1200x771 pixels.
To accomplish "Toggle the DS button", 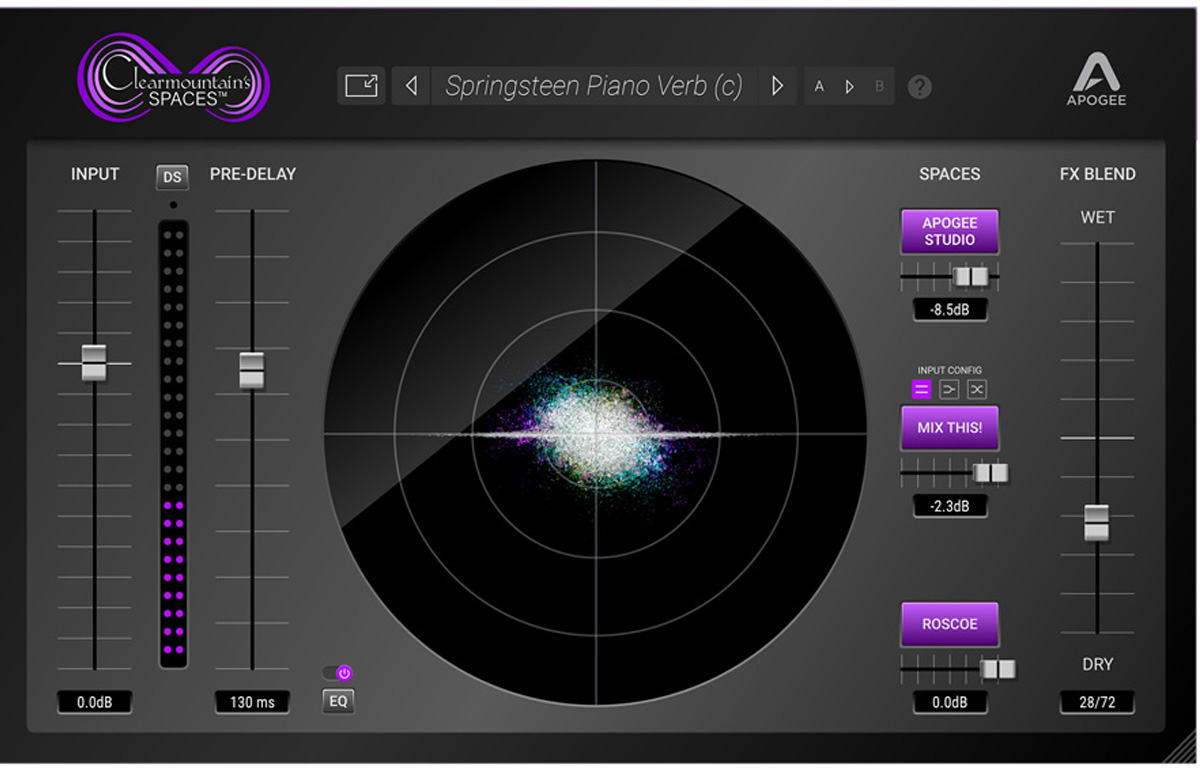I will (172, 177).
